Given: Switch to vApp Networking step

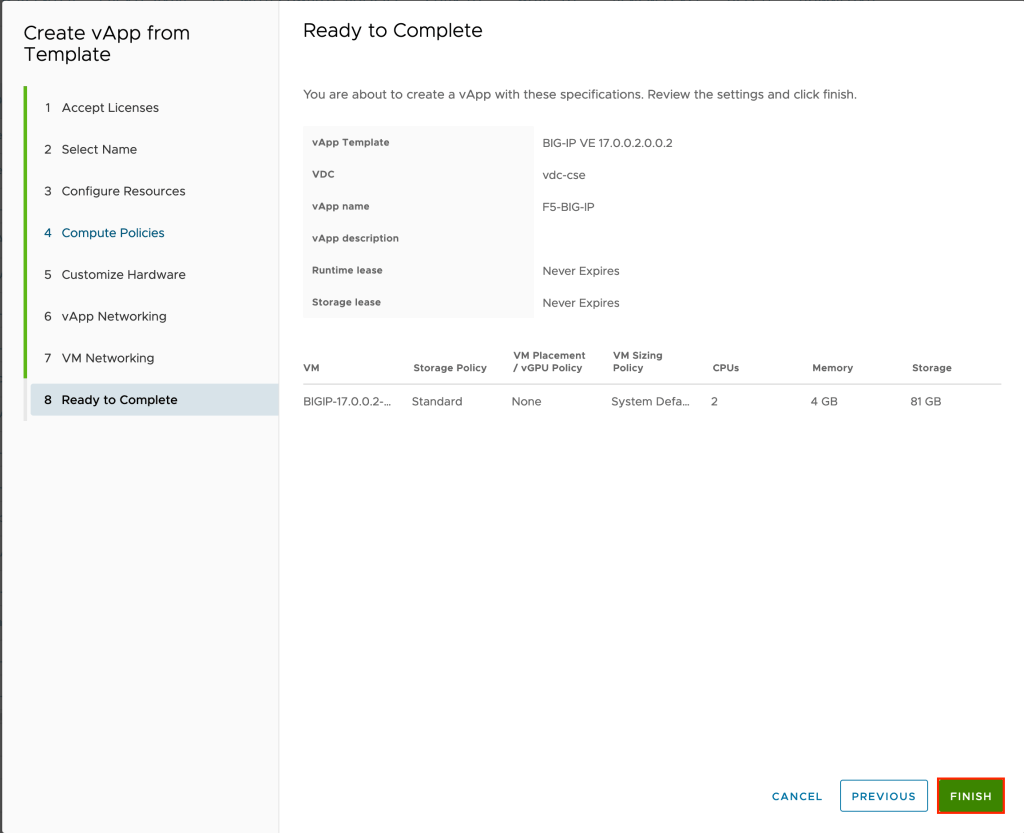Looking at the screenshot, I should pos(114,317).
